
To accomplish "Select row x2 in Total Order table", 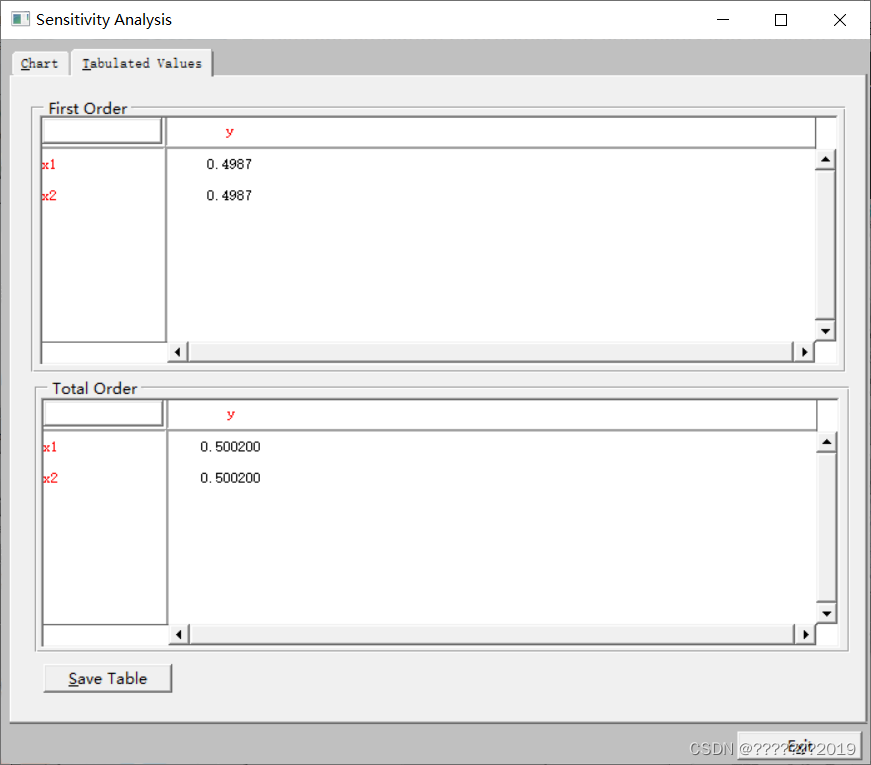I will [x=50, y=478].
